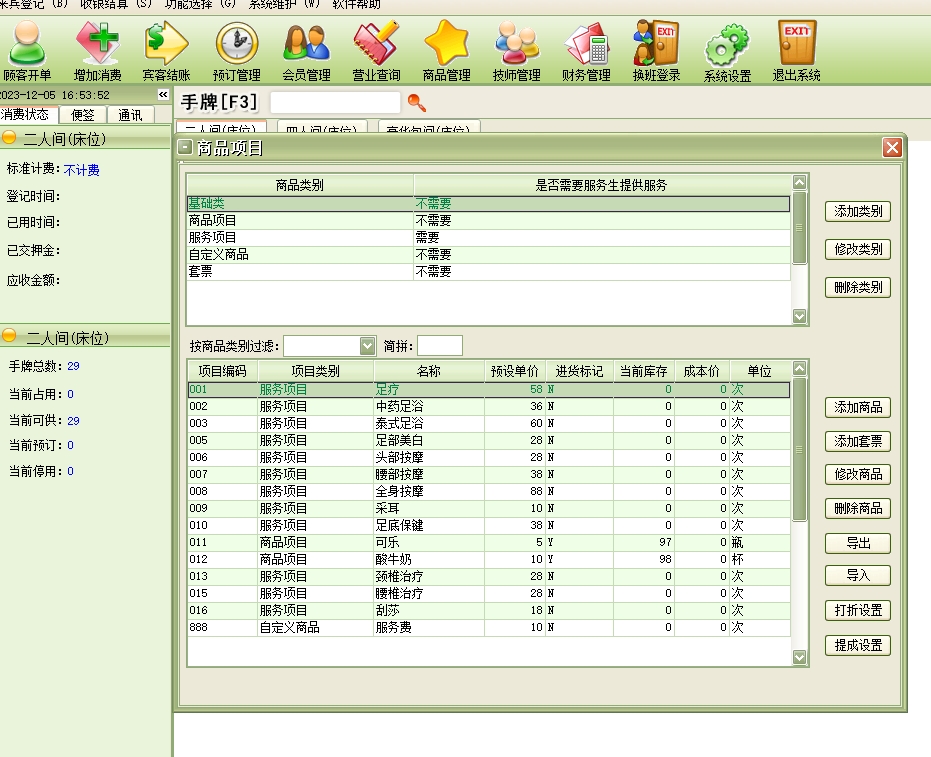Click the 打折设置 button
The image size is (931, 757).
point(858,610)
